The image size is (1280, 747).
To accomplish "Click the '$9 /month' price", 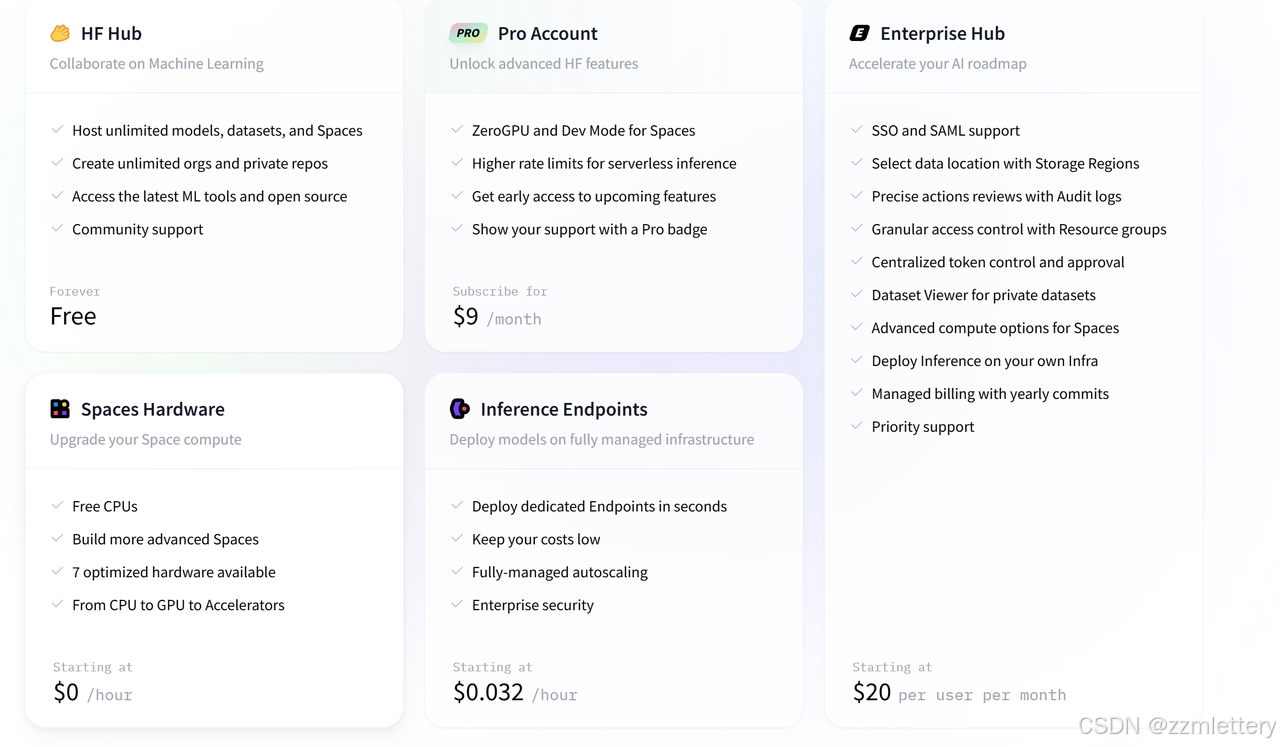I will (497, 317).
